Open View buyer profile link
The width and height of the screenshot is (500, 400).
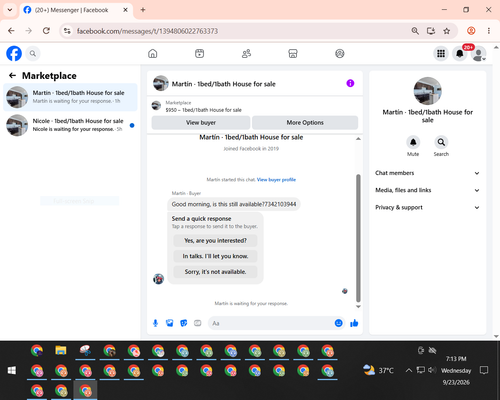pyautogui.click(x=276, y=180)
